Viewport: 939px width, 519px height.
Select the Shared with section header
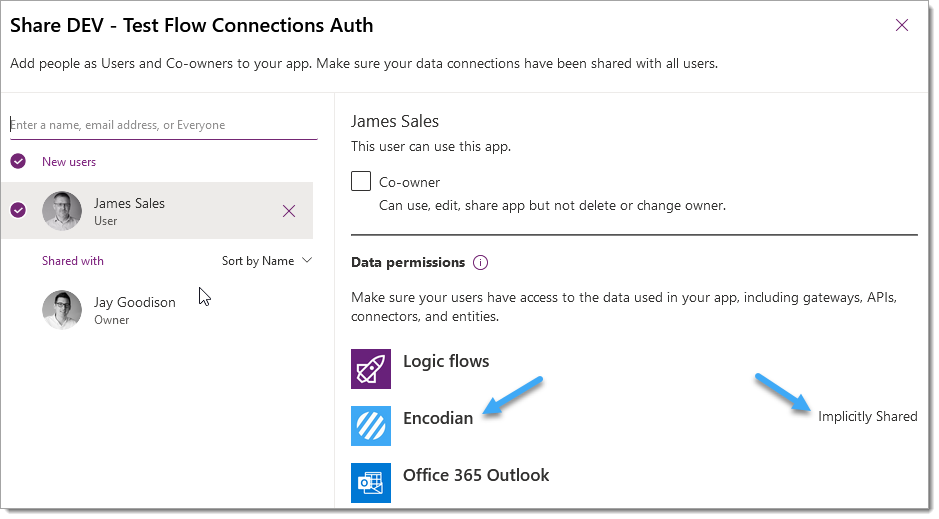click(x=72, y=260)
